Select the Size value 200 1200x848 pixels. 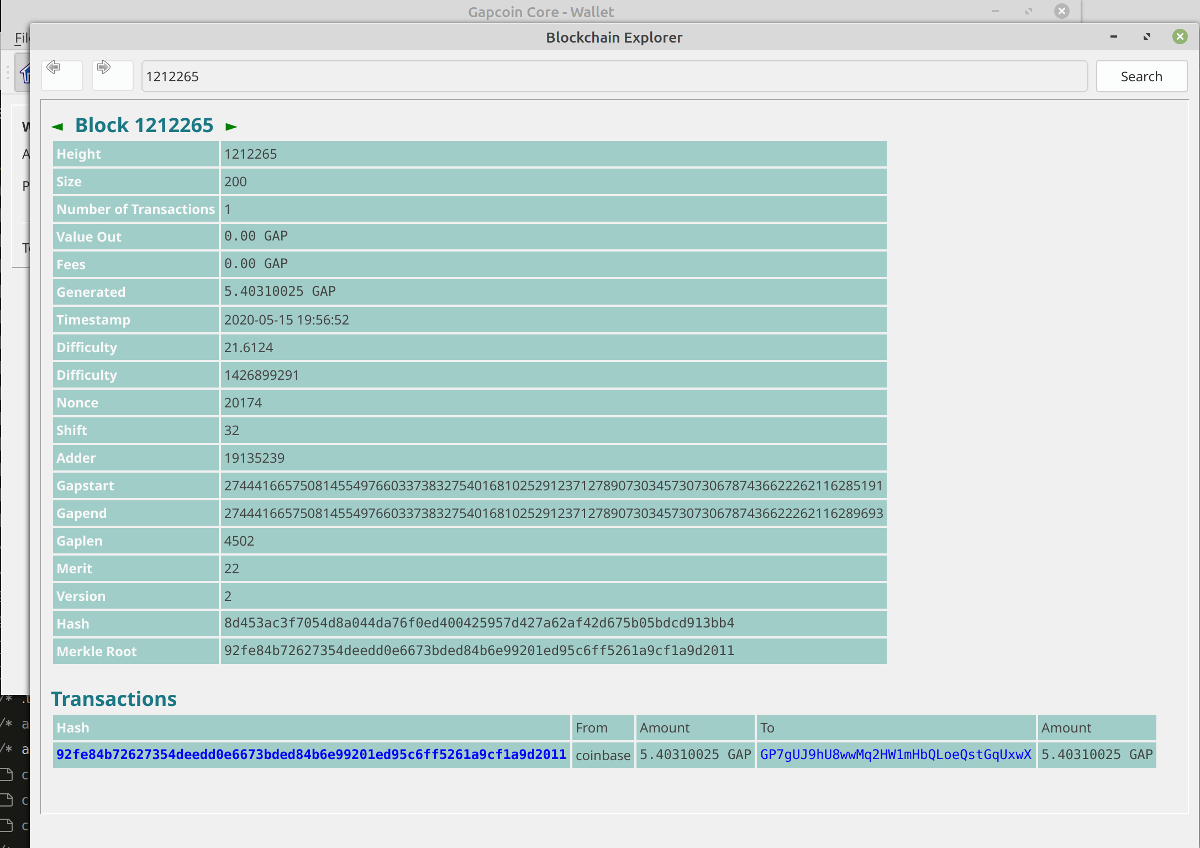[235, 182]
